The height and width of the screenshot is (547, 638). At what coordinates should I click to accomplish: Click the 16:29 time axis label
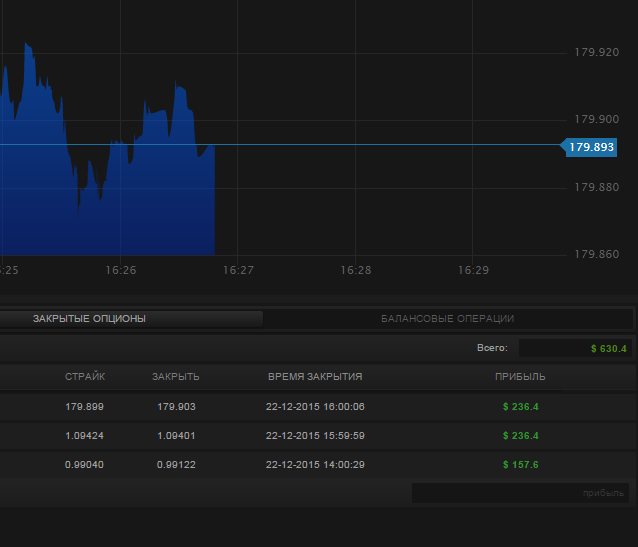[473, 270]
